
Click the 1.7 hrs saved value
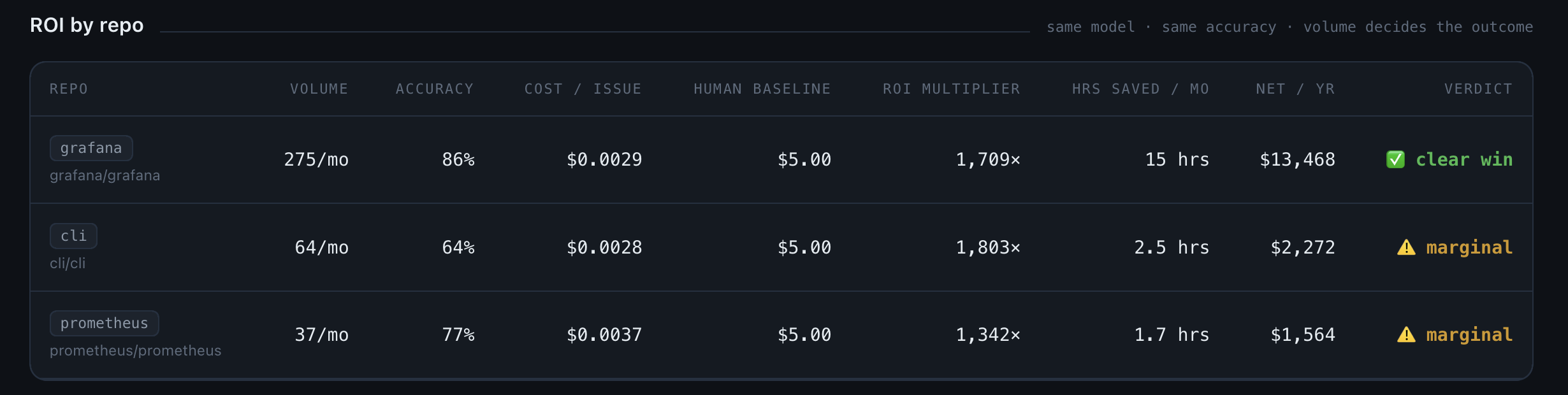1172,334
